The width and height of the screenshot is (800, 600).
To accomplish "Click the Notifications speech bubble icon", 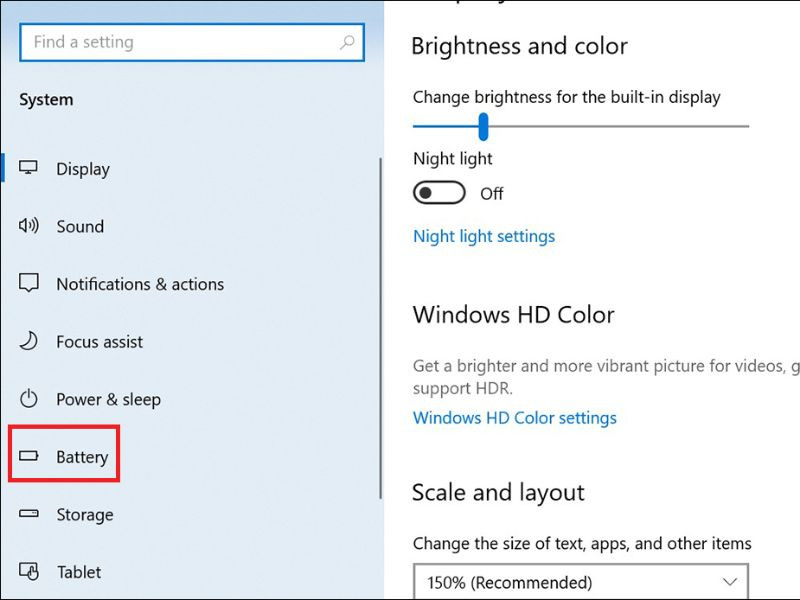I will coord(29,283).
